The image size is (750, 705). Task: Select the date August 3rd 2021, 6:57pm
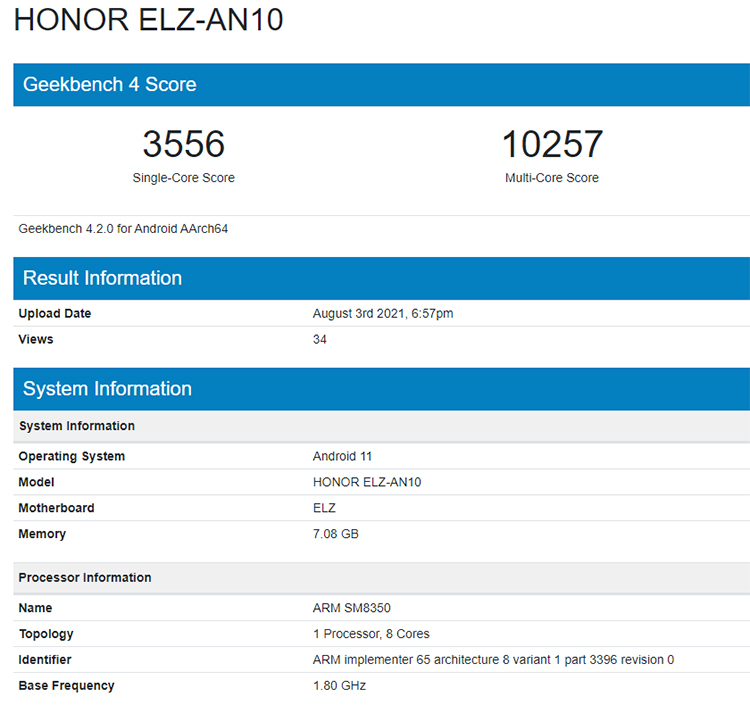click(x=383, y=314)
